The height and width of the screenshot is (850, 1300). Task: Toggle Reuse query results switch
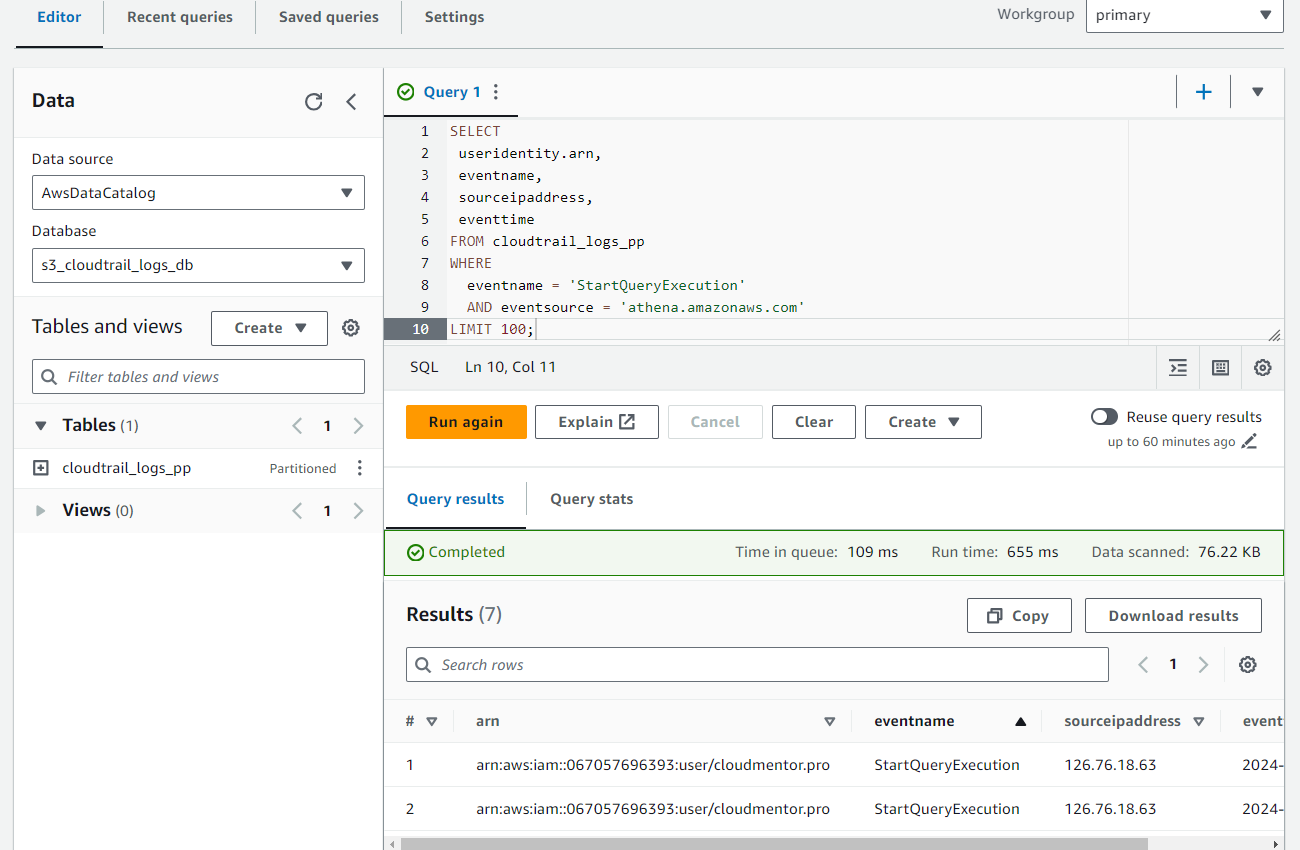pyautogui.click(x=1104, y=417)
